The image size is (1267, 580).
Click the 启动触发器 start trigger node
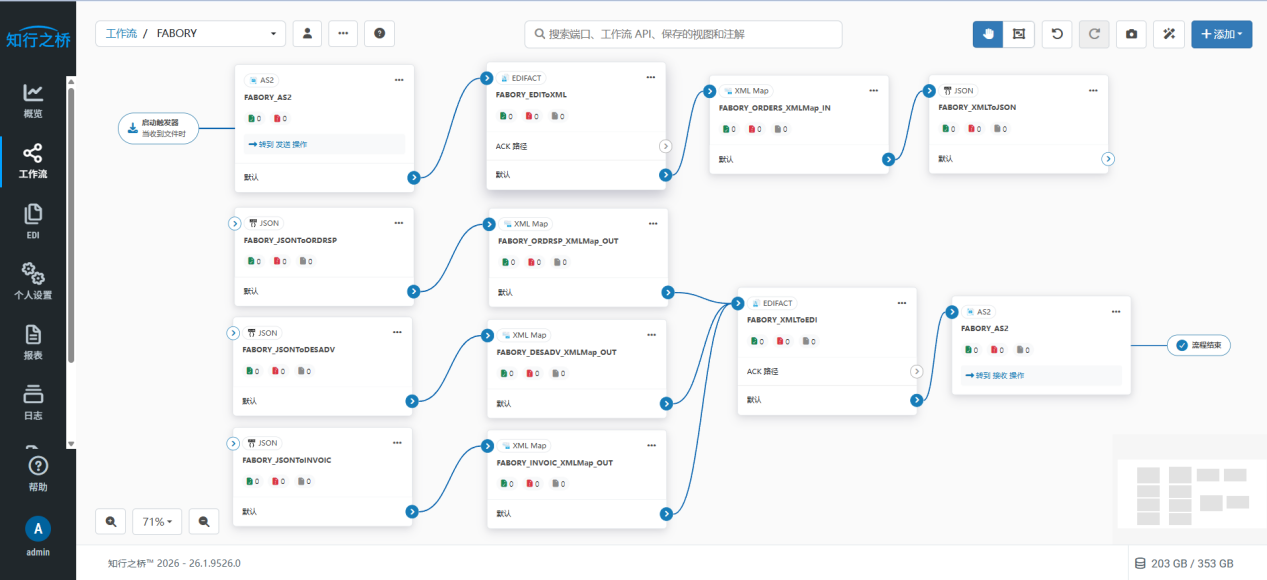(158, 128)
